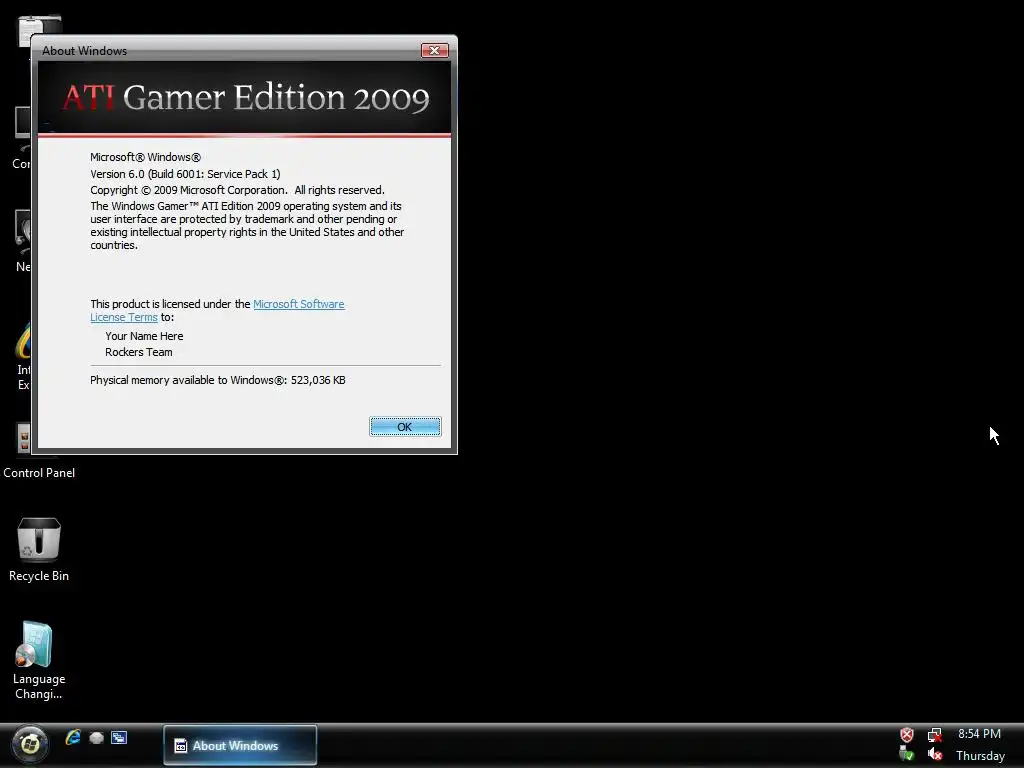Click the Version 6.0 Build 6001 text
The width and height of the screenshot is (1024, 768).
(x=185, y=174)
